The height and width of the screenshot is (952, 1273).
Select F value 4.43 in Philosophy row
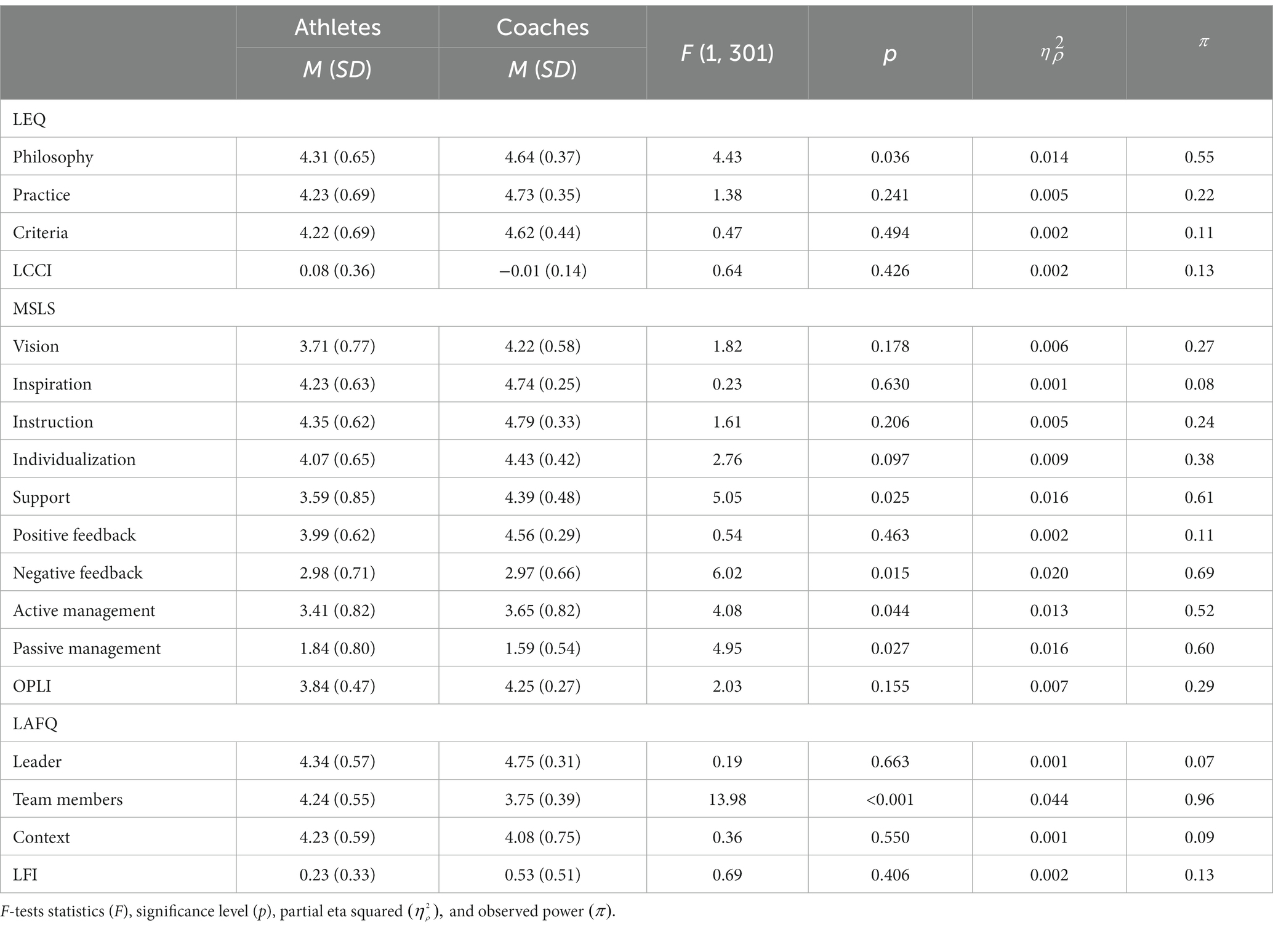727,157
